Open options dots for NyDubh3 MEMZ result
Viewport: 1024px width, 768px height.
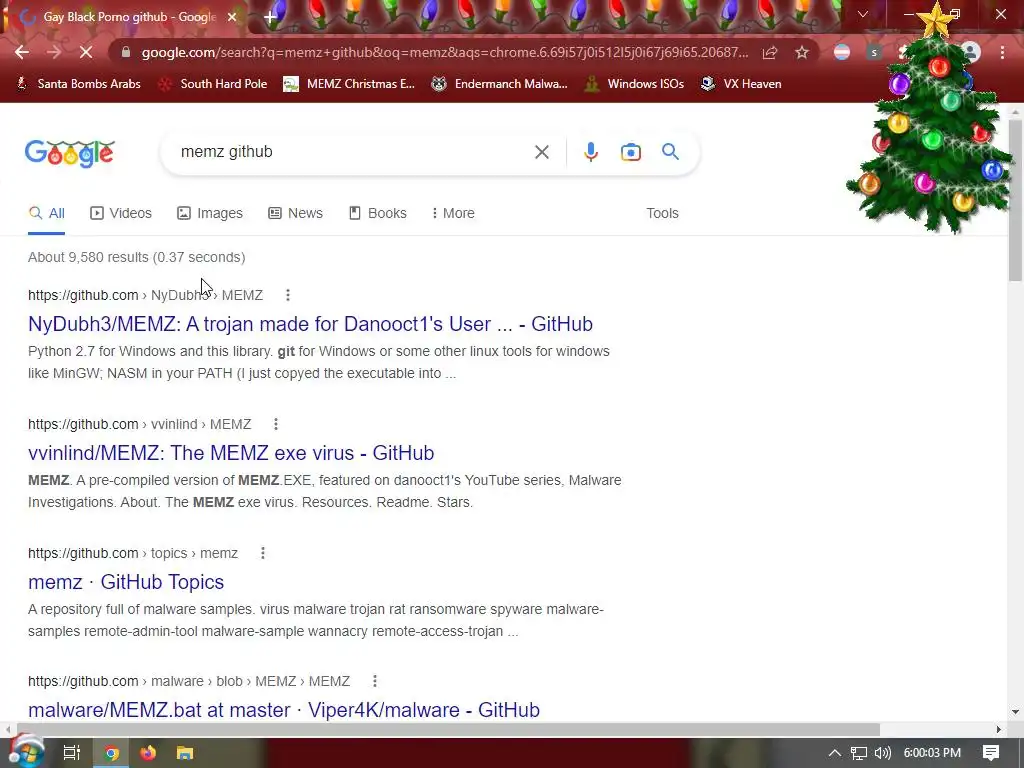tap(288, 295)
